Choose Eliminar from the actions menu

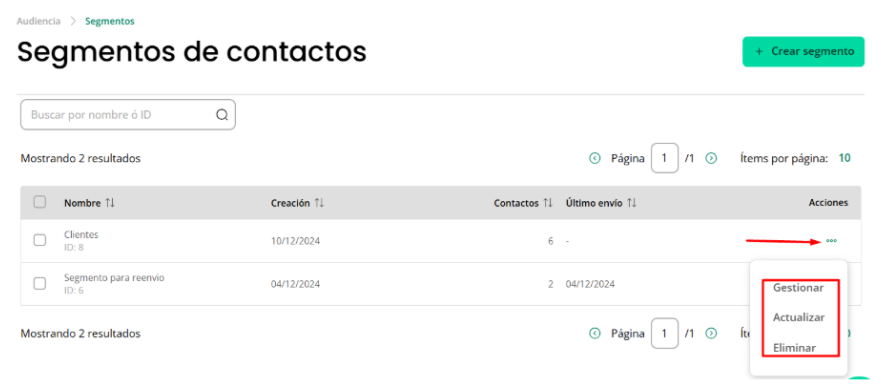[x=795, y=348]
